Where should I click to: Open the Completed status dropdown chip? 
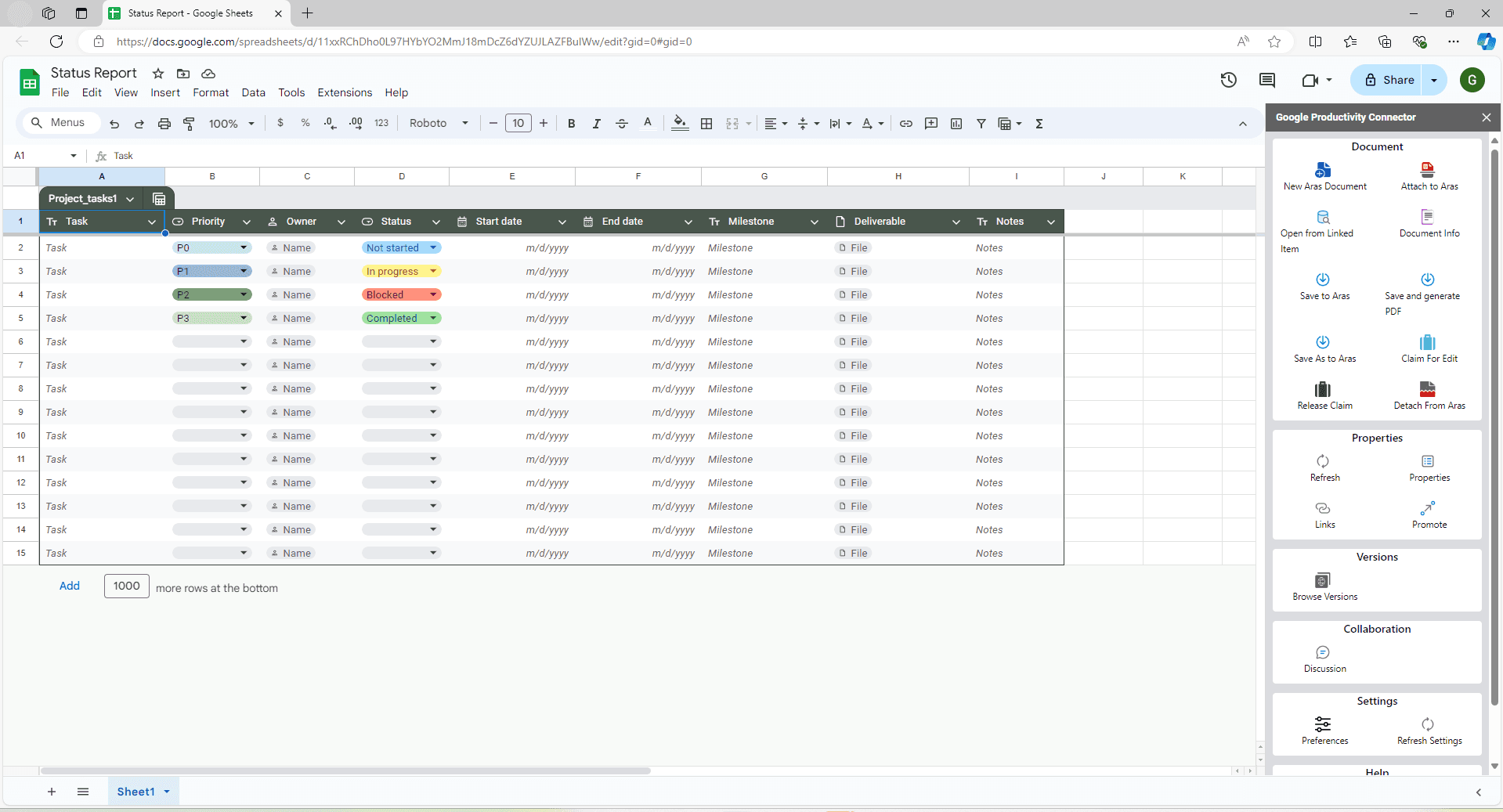pos(401,318)
